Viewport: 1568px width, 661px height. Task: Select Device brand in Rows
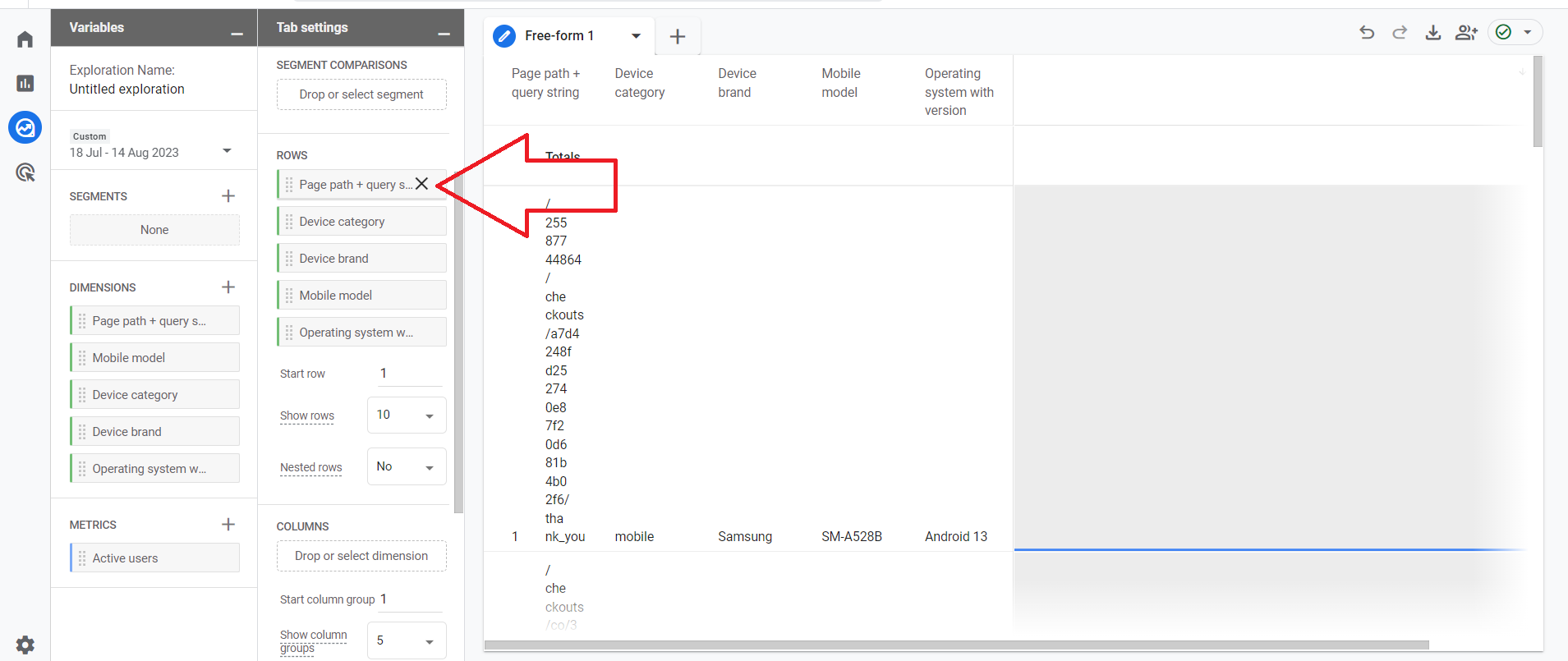(x=361, y=259)
